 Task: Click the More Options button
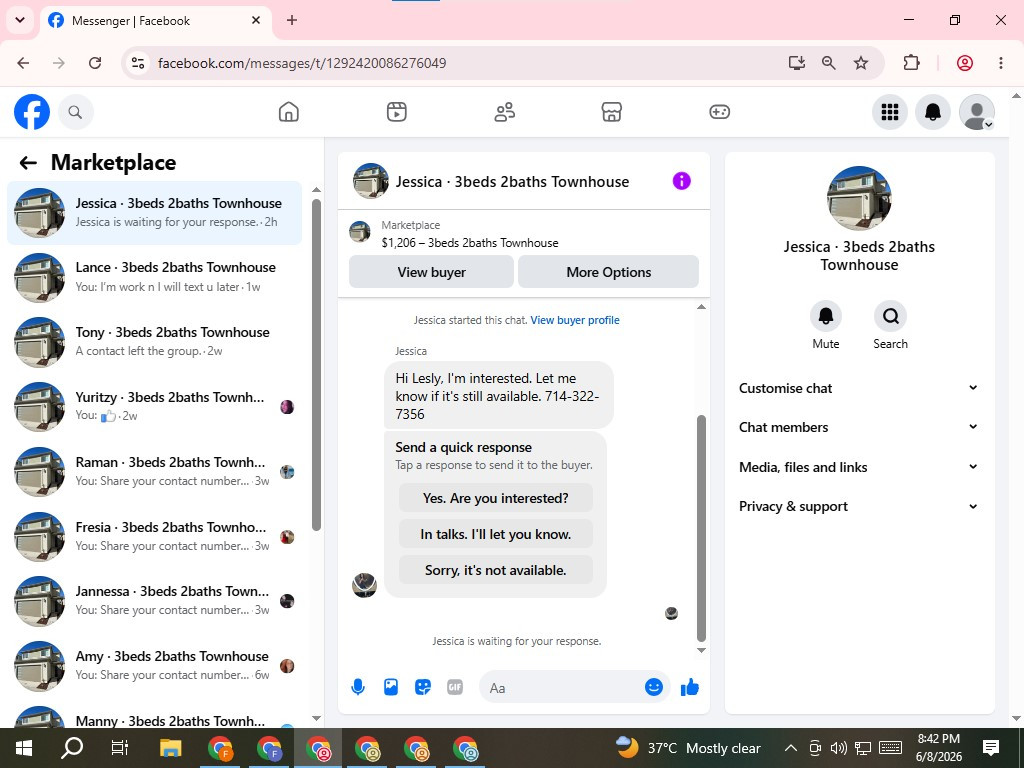(x=609, y=272)
